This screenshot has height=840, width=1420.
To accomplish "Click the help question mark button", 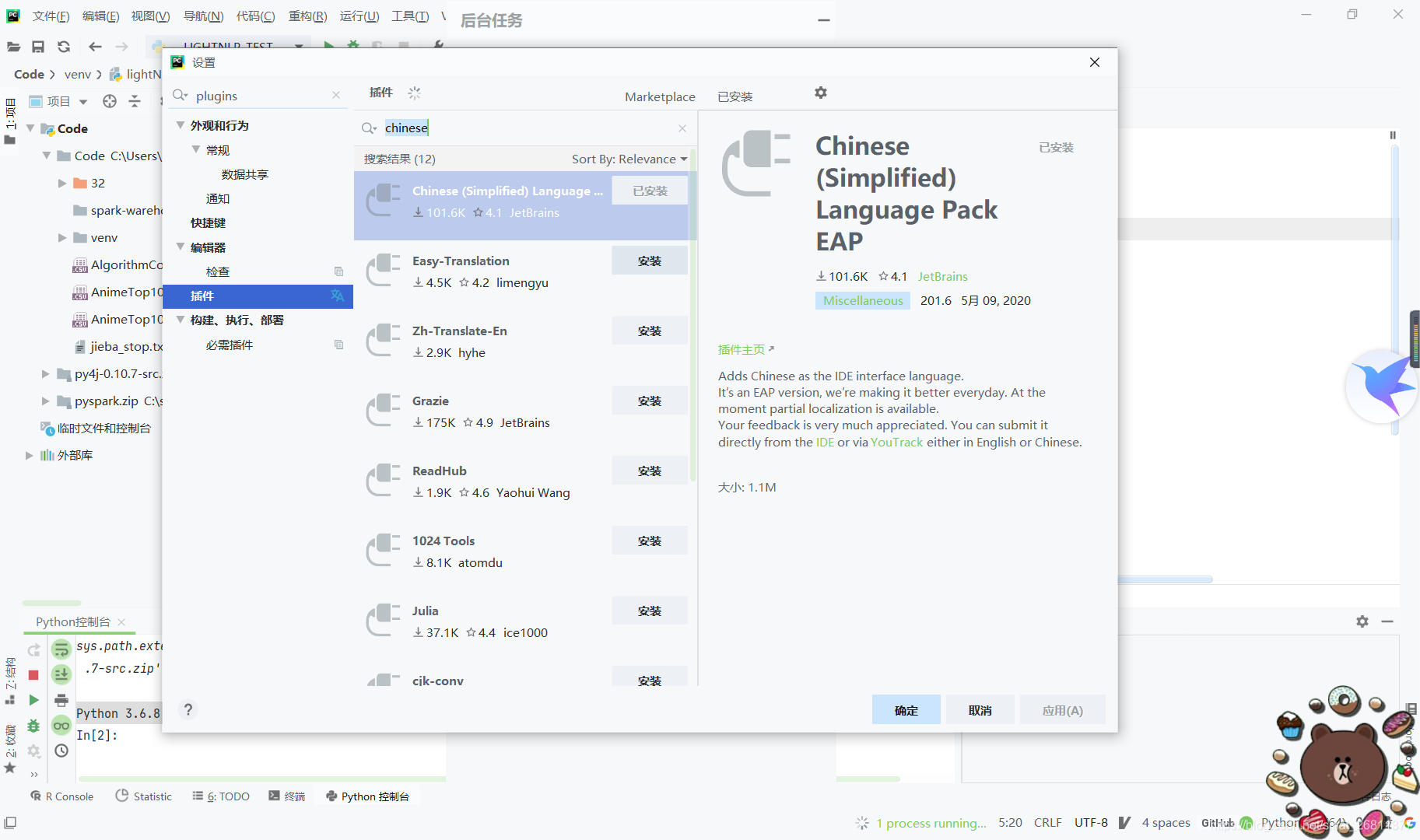I will click(x=188, y=709).
